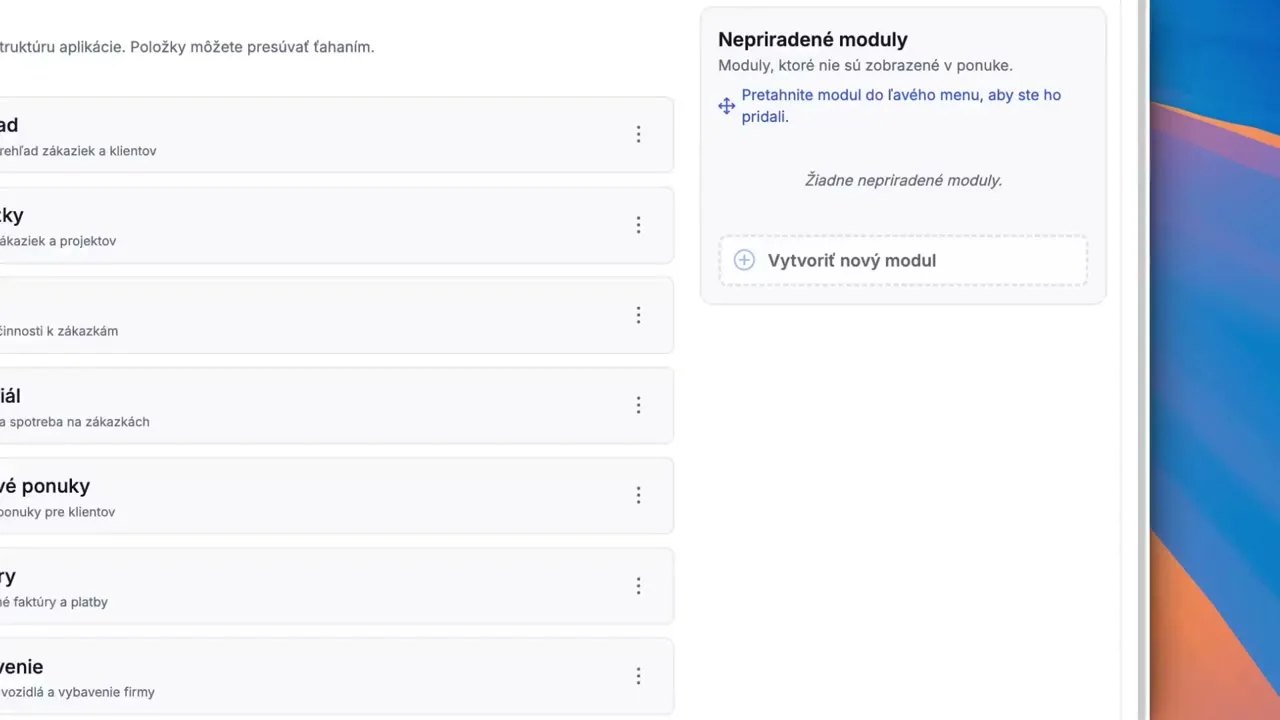Open the kebab menu for the Faktúry module
The image size is (1280, 720).
pyautogui.click(x=638, y=586)
